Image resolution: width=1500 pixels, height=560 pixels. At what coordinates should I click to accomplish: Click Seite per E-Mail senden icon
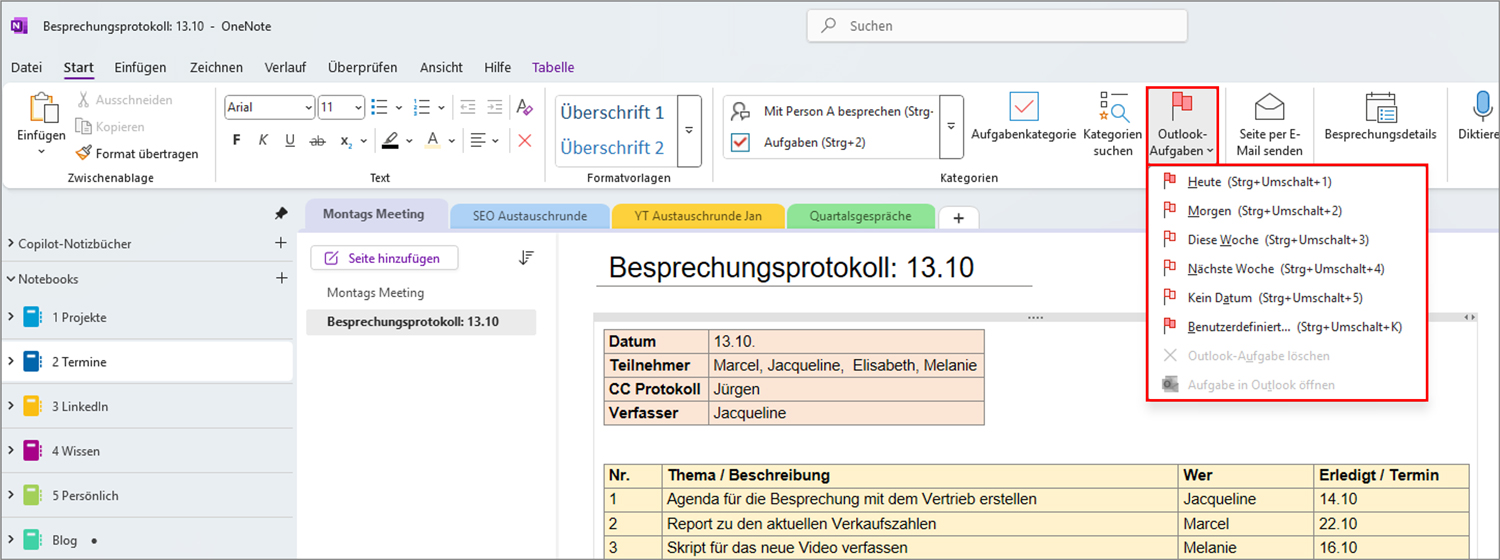tap(1270, 107)
